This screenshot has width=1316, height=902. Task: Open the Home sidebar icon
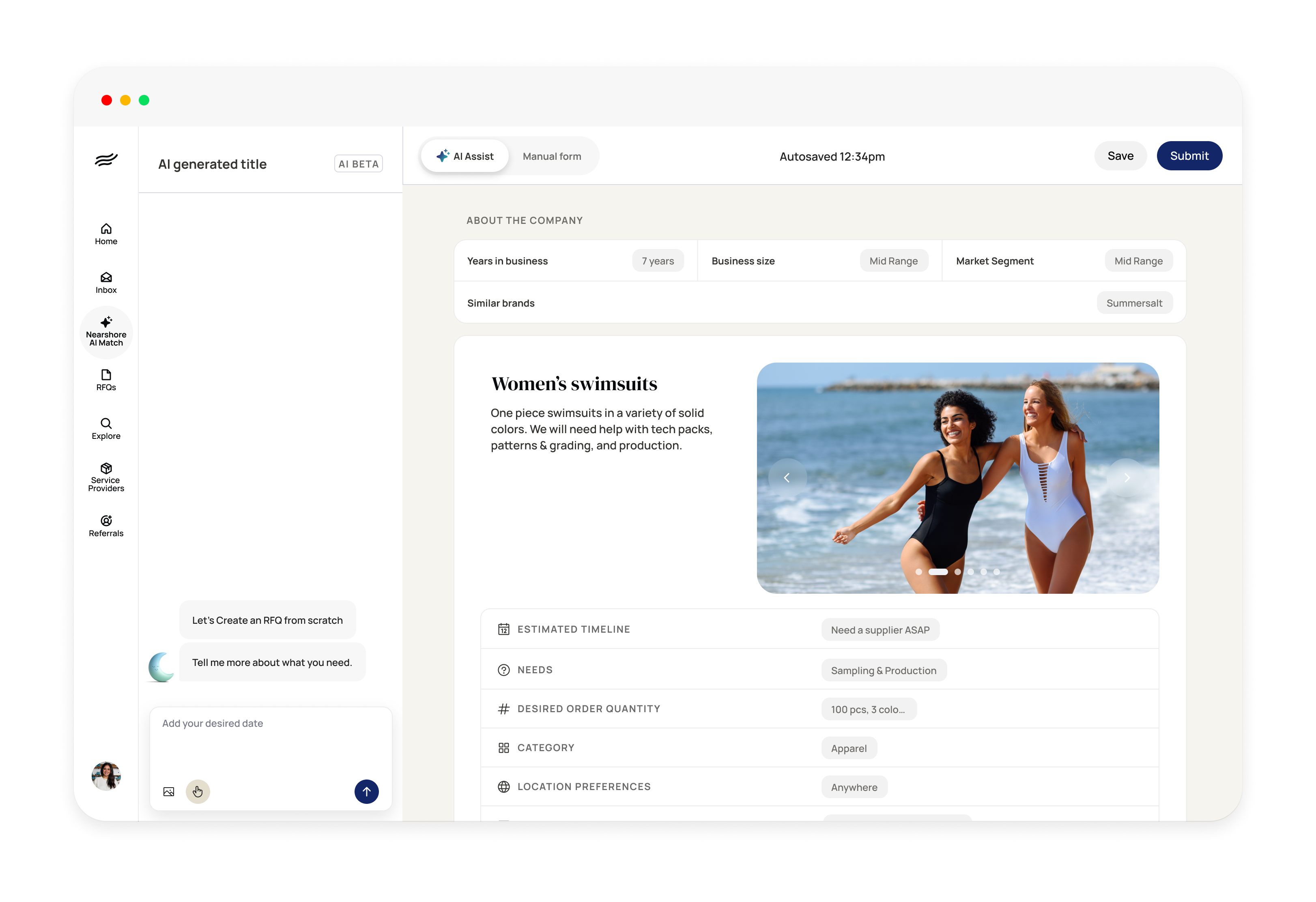[x=106, y=229]
